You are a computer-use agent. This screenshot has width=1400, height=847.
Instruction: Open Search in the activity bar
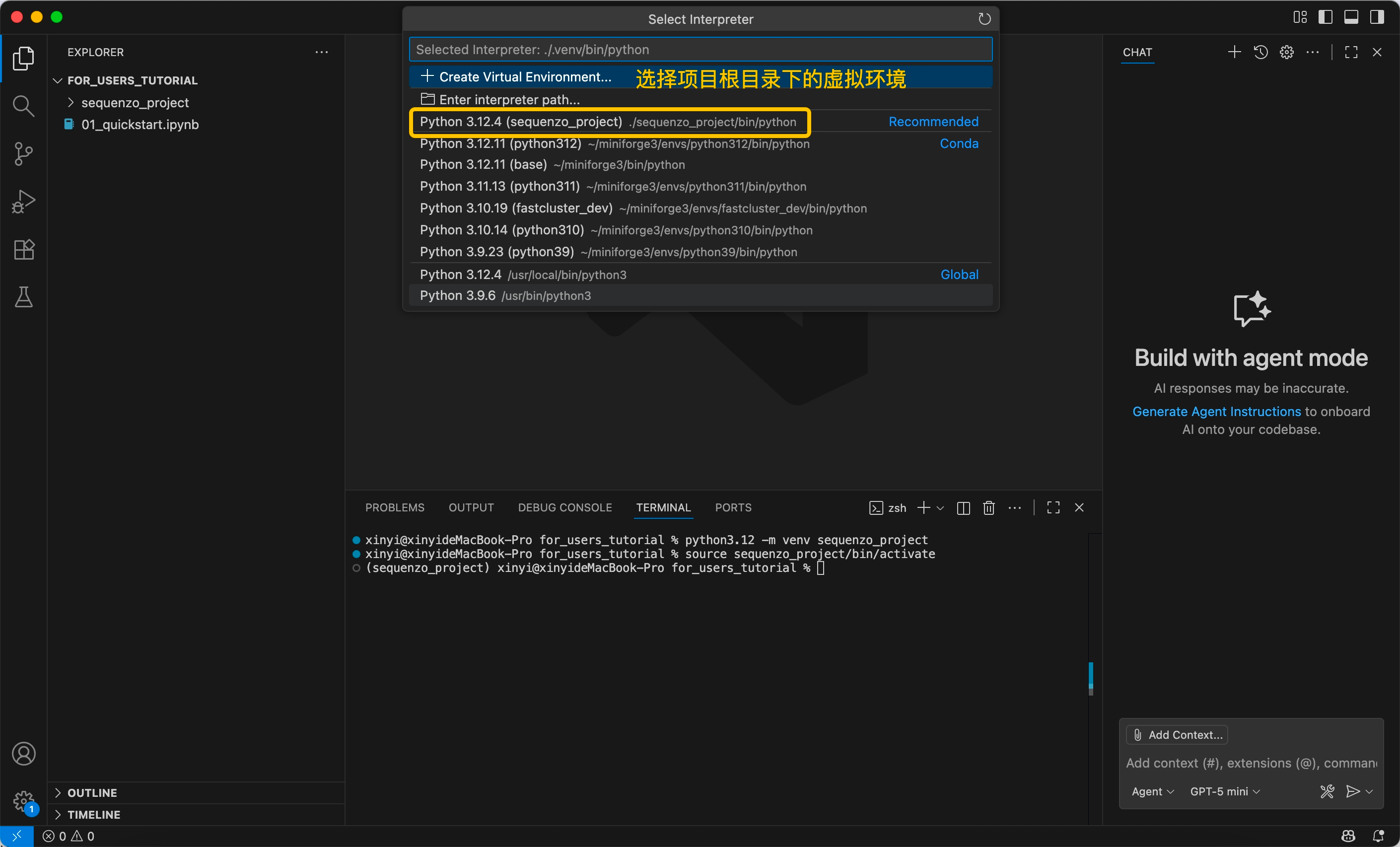click(23, 106)
